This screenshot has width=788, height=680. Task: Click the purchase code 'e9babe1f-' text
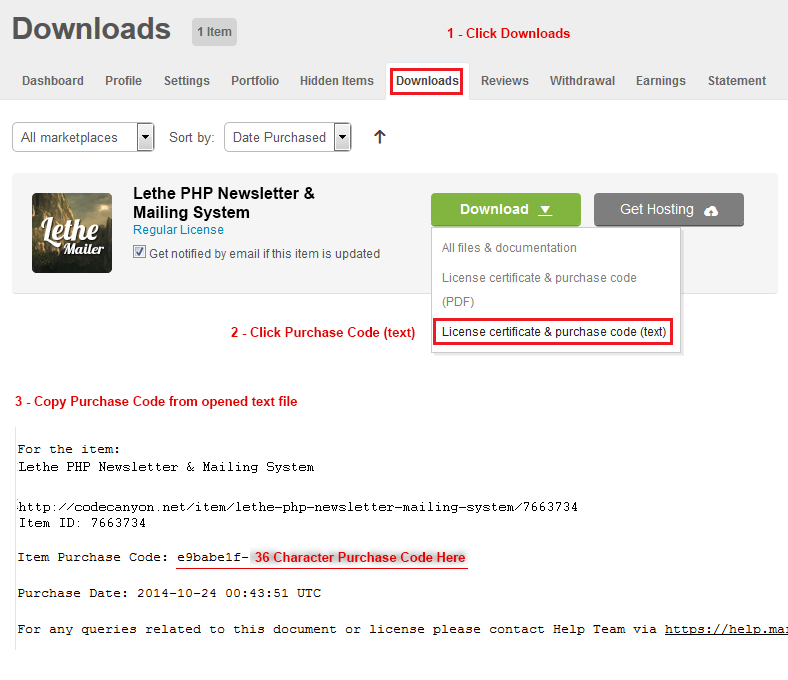(x=213, y=557)
